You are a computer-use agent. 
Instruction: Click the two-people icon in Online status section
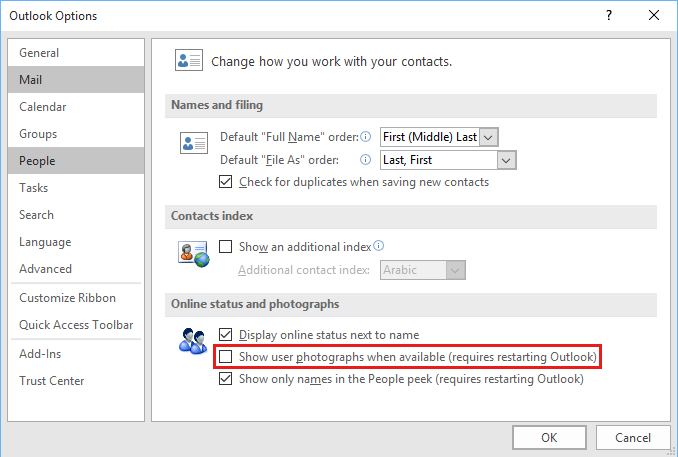pyautogui.click(x=193, y=342)
